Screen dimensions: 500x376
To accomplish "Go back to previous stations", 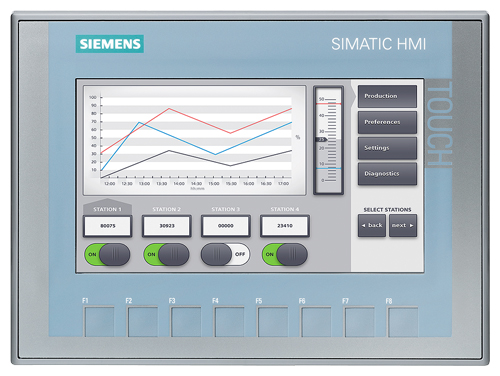I will pos(372,226).
